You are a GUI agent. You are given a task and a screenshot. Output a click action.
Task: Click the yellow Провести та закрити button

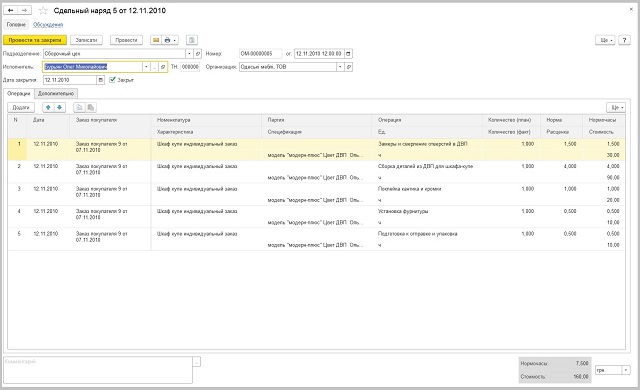tap(35, 40)
